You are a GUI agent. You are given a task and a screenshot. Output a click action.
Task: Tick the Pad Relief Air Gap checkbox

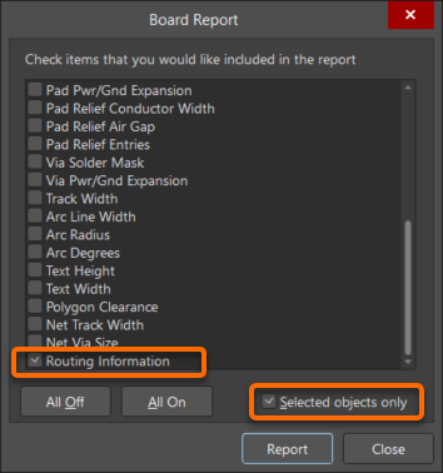tap(35, 126)
